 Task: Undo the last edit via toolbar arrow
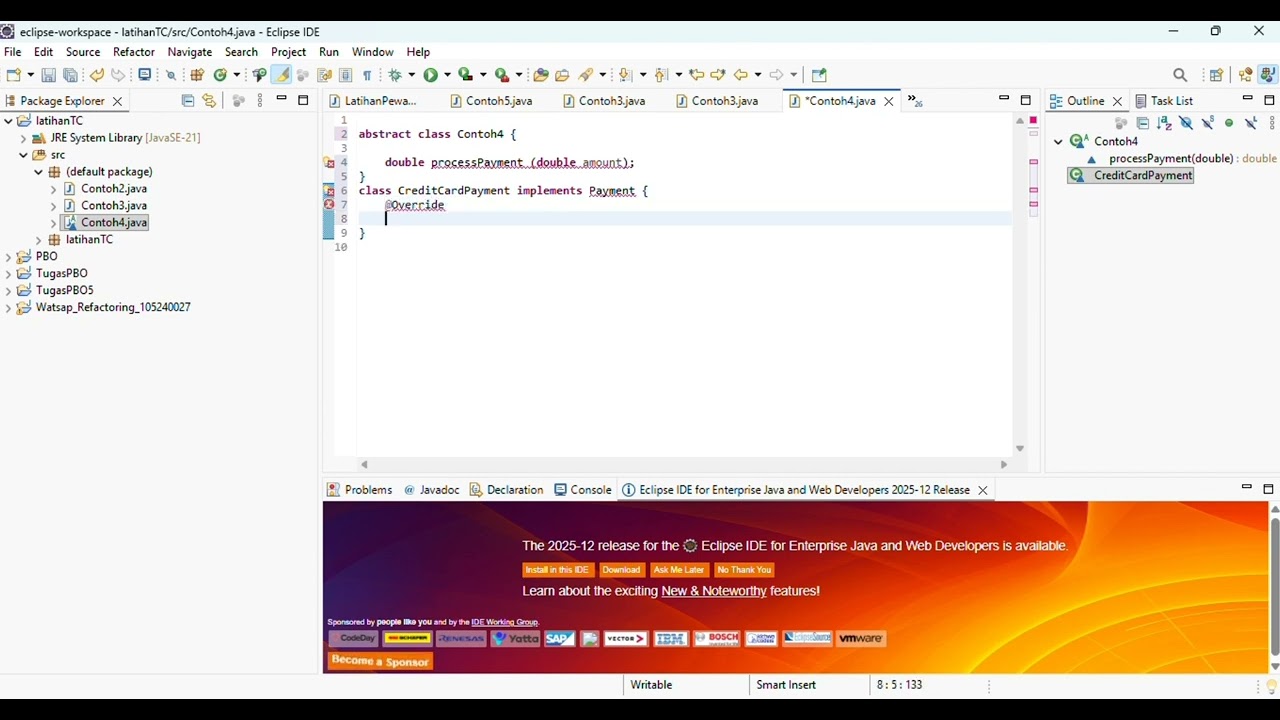96,75
